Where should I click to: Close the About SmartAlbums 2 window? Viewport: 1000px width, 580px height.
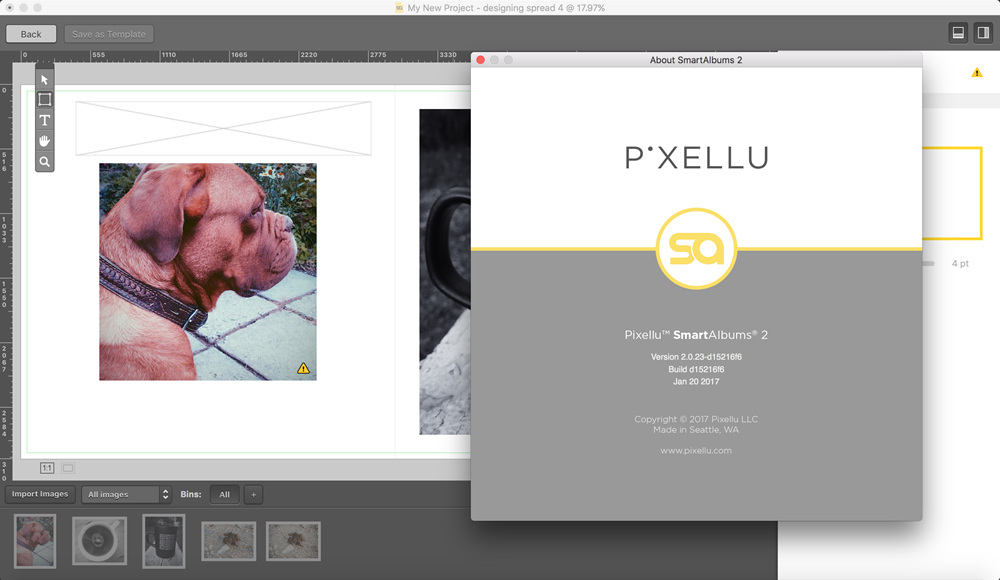480,60
